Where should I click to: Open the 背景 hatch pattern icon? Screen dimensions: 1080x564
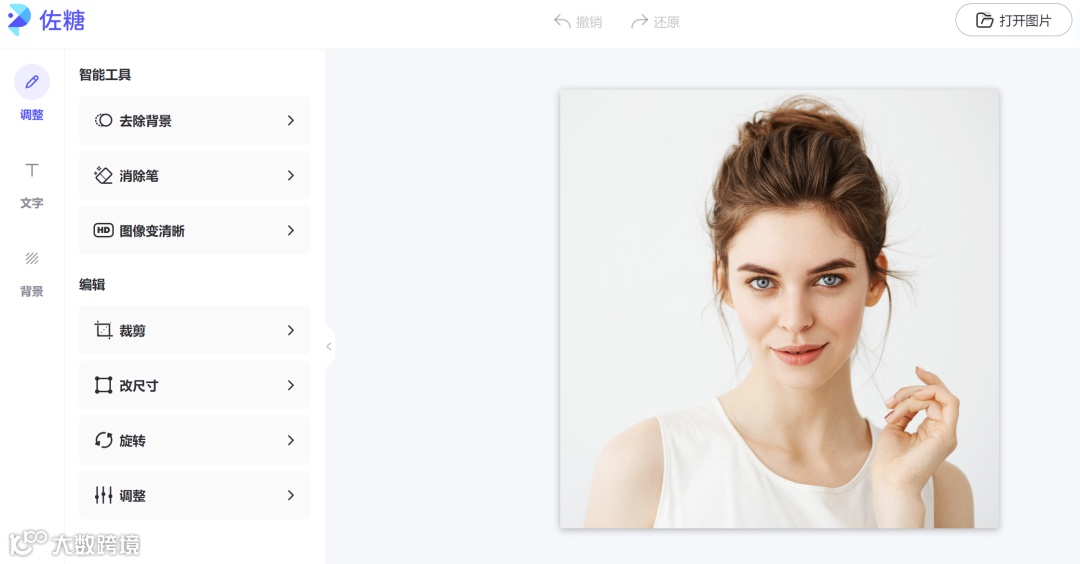pos(32,258)
